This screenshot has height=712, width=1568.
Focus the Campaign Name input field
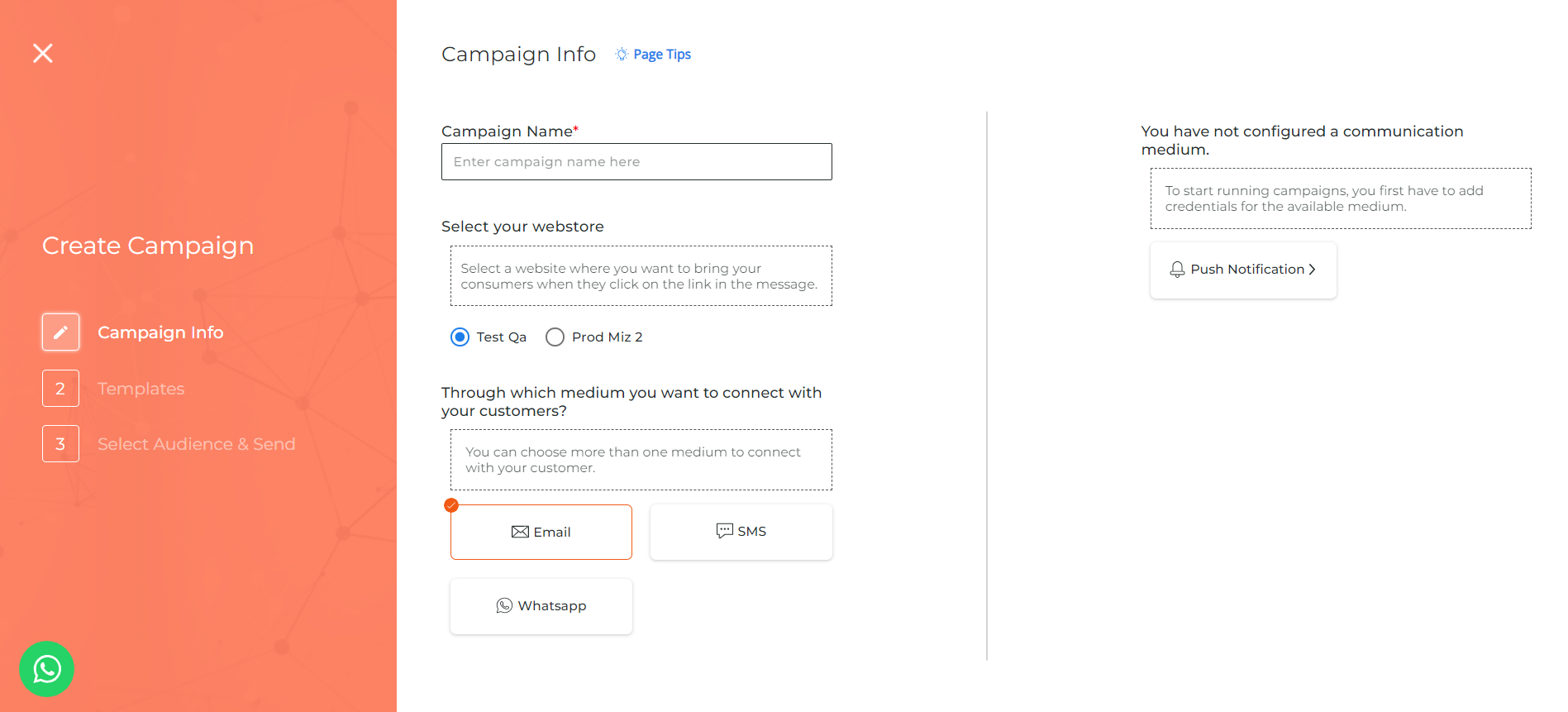coord(636,162)
